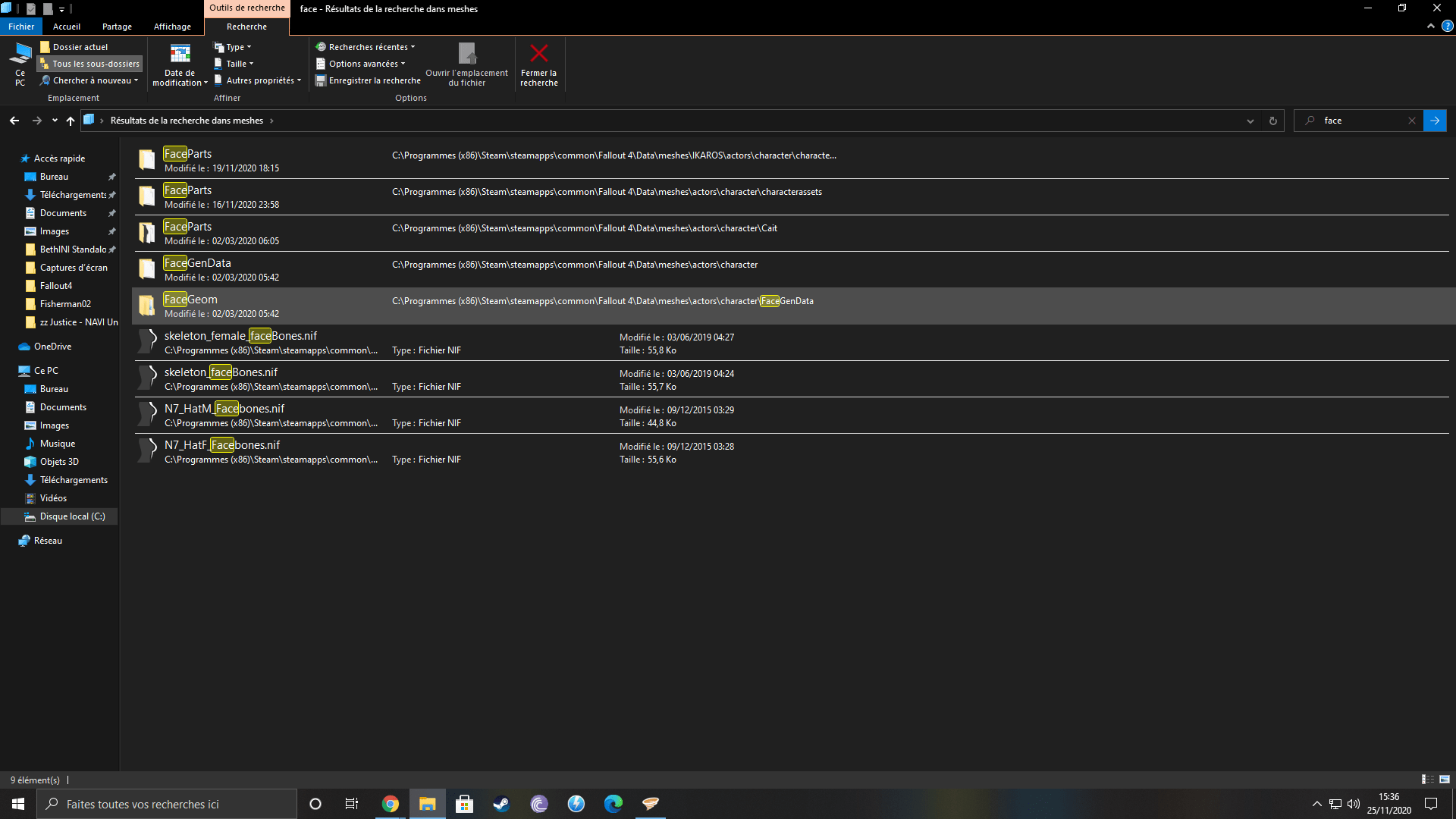Click Ouvrir l'emplacement du fichier
Image resolution: width=1456 pixels, height=819 pixels.
(x=466, y=64)
